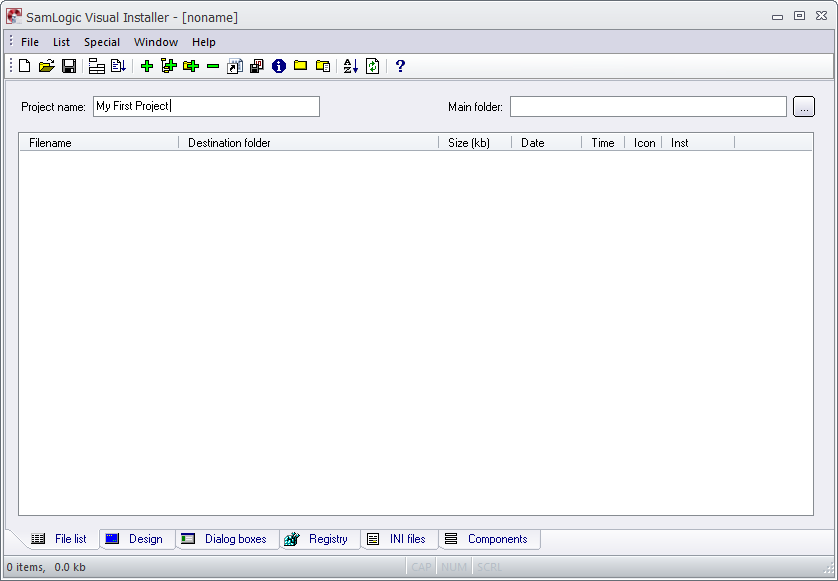Click the Filename column header

click(x=99, y=143)
